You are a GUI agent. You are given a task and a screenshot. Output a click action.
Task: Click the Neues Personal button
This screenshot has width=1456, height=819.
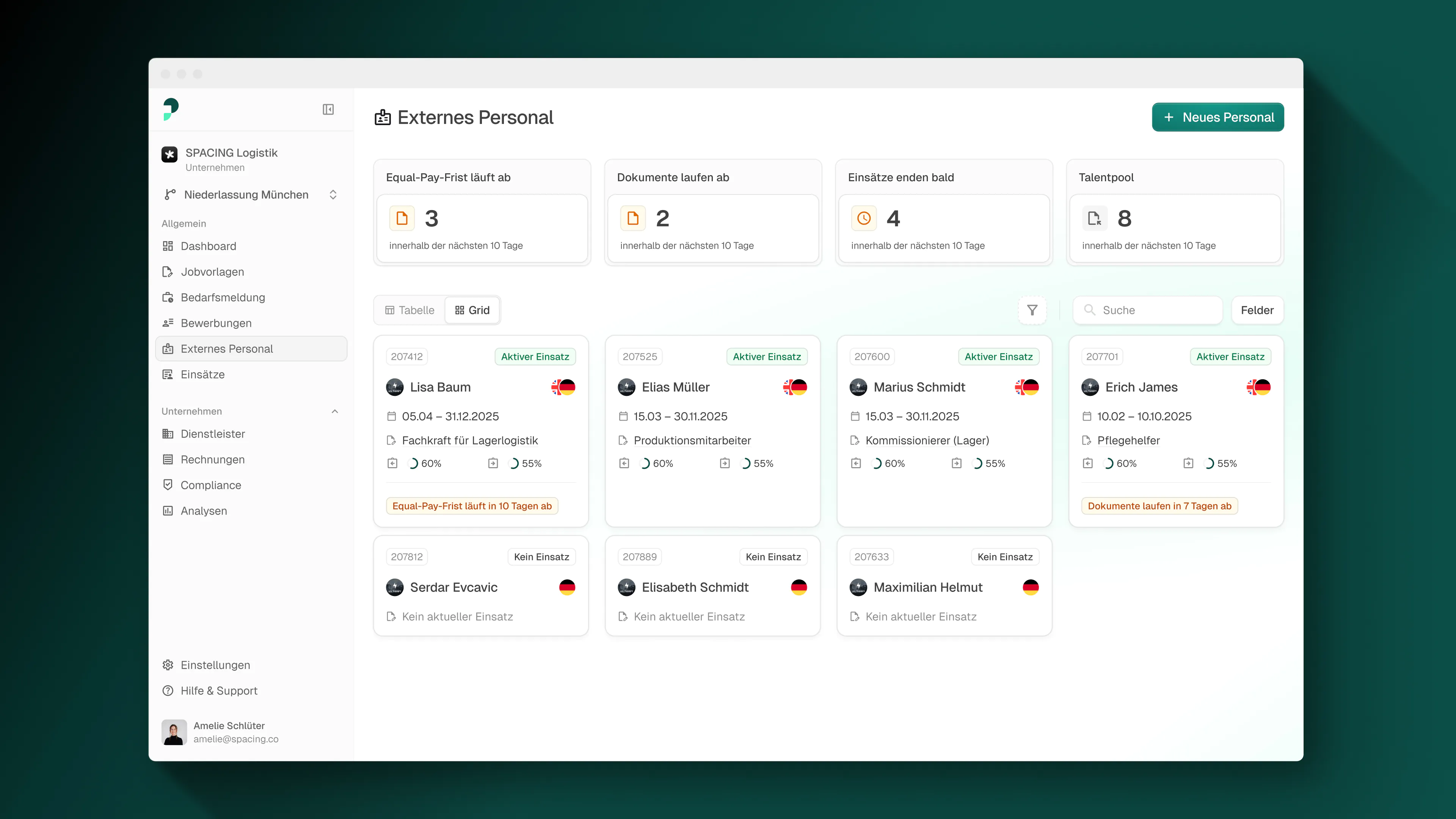(x=1218, y=117)
